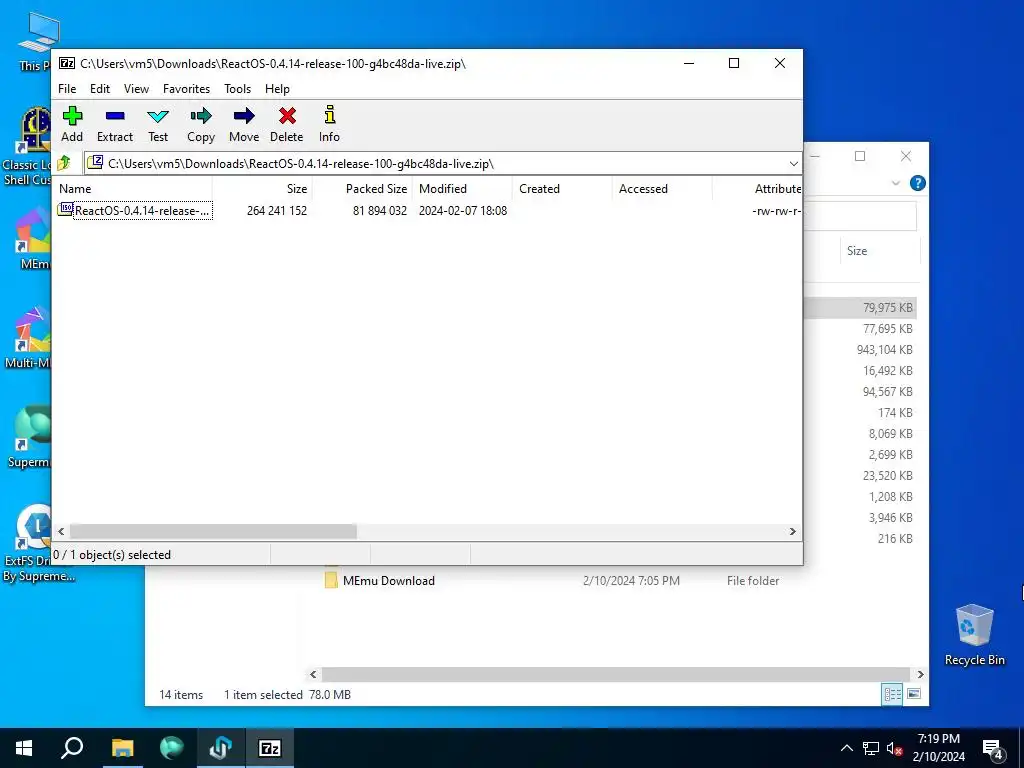
Task: Go up one folder level icon
Action: (x=64, y=163)
